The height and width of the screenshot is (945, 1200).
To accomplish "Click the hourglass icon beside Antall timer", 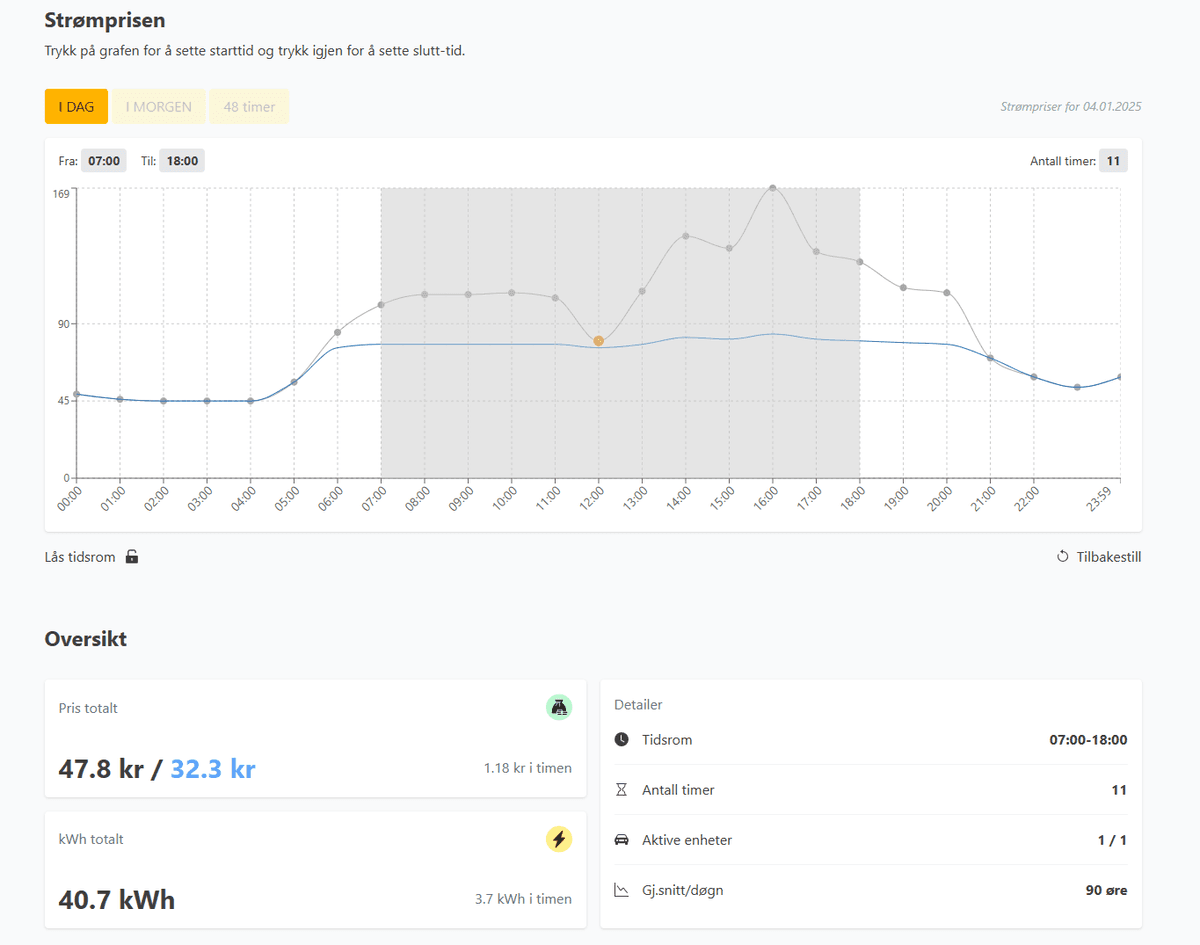I will 622,790.
